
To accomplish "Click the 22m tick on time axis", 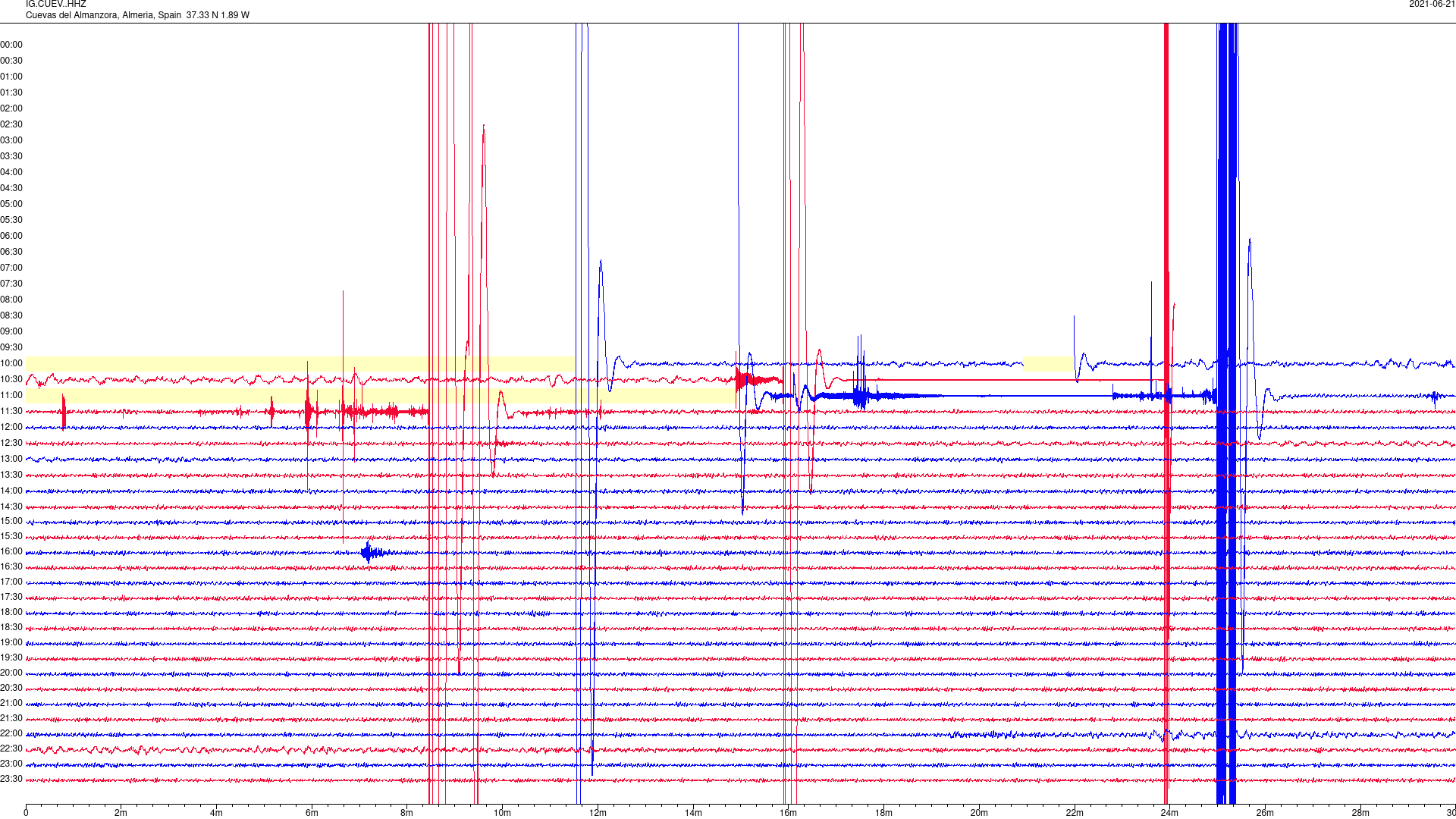I will 1075,813.
